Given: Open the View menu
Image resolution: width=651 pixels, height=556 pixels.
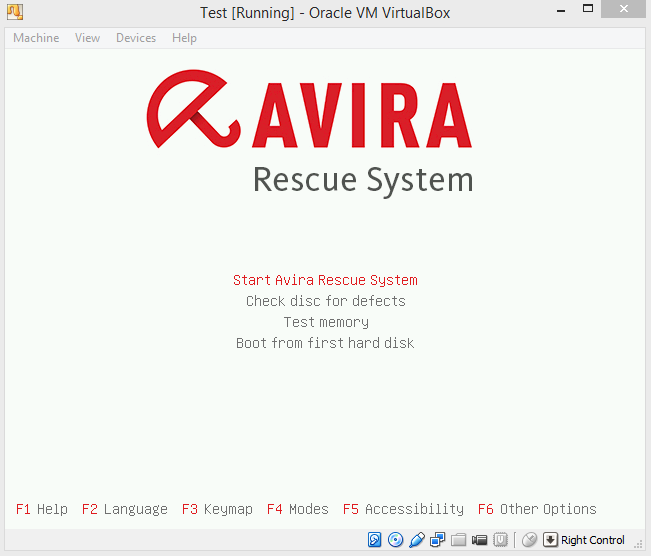Looking at the screenshot, I should (x=88, y=38).
